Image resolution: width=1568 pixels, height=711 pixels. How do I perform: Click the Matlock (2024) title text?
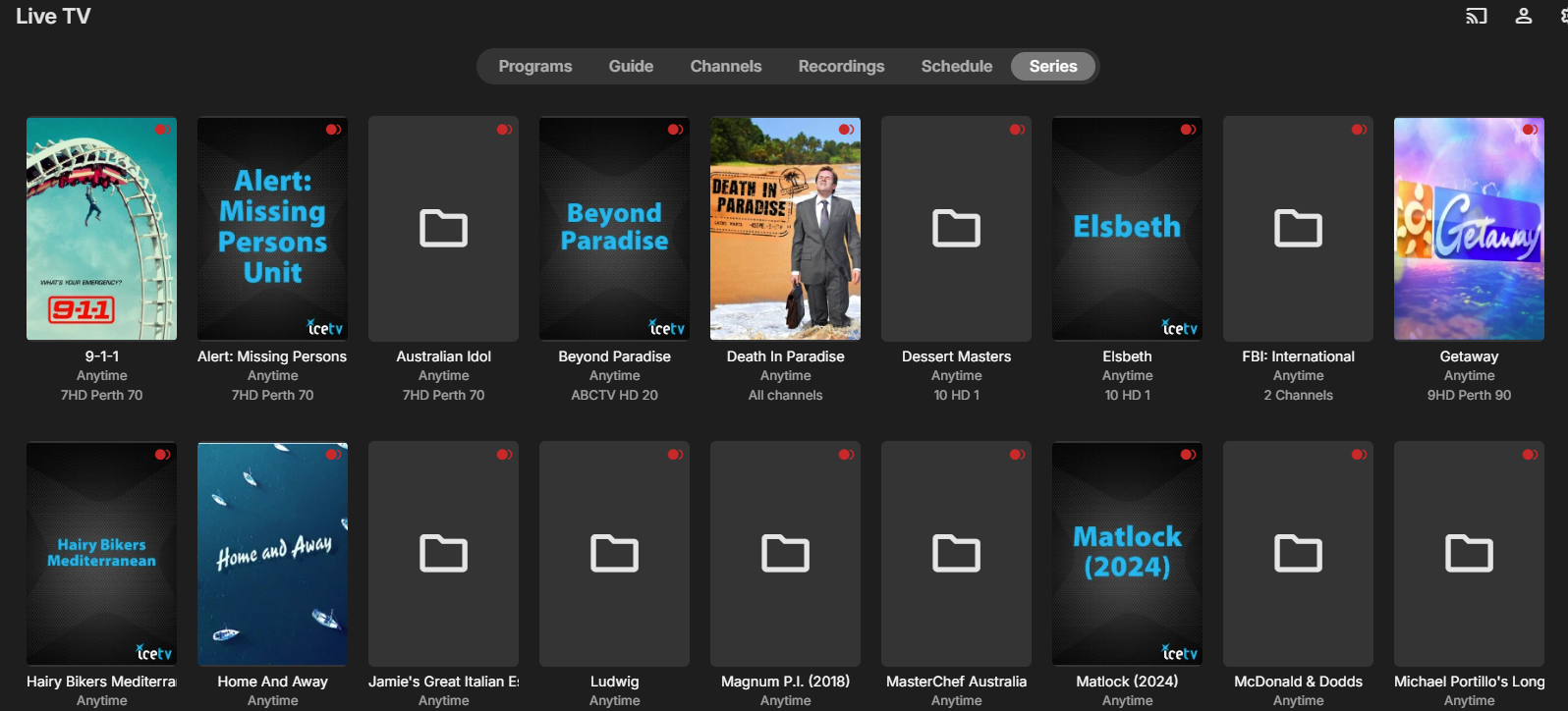point(1127,682)
